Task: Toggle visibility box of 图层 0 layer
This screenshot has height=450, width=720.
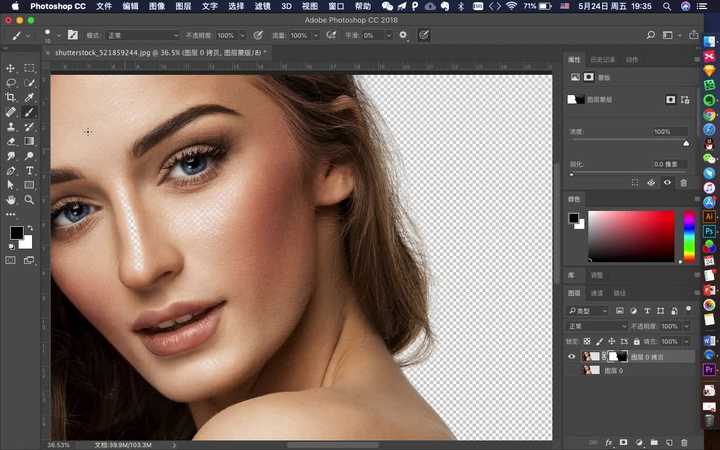Action: [572, 370]
